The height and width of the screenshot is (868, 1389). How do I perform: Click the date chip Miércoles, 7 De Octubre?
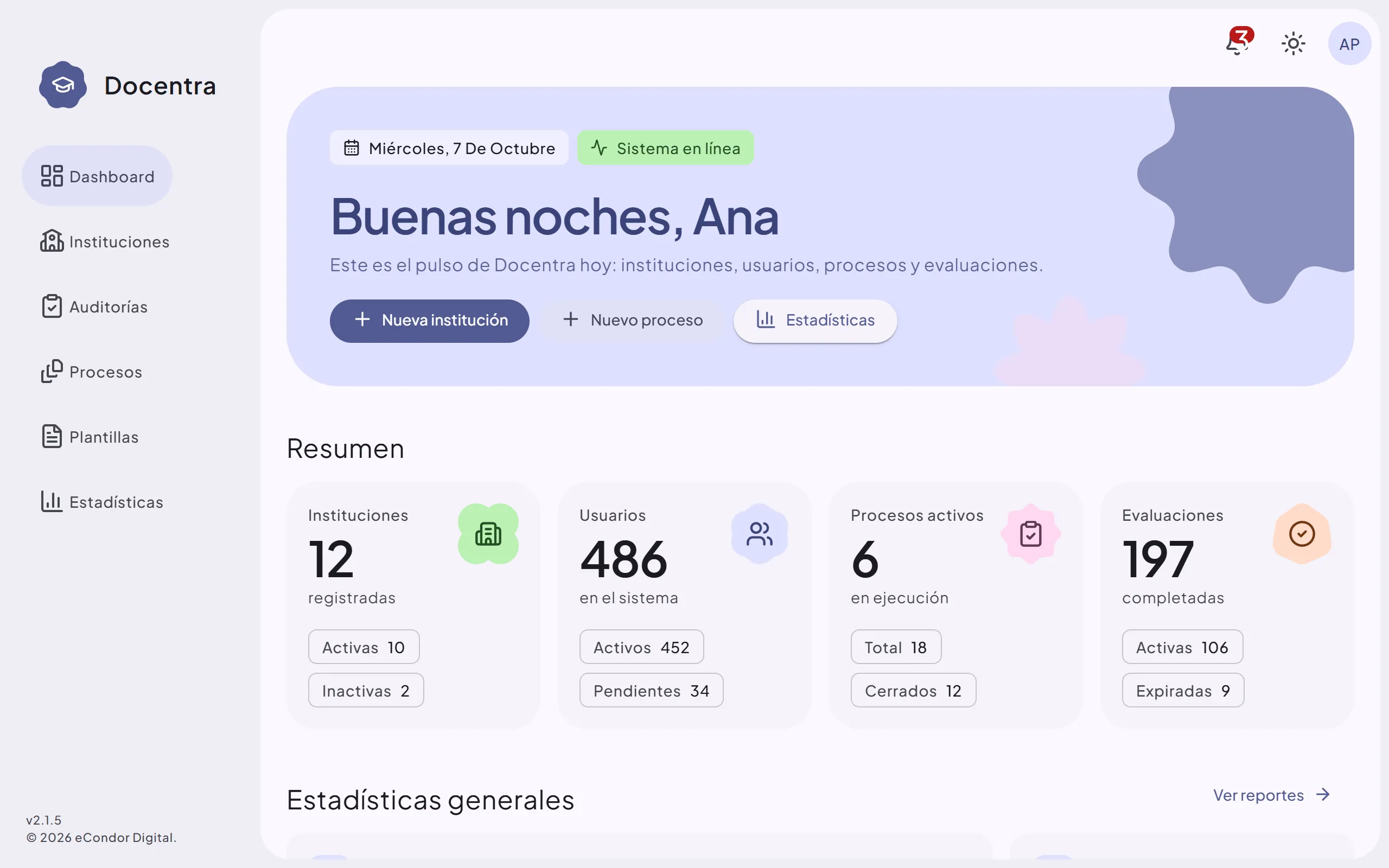(x=449, y=148)
